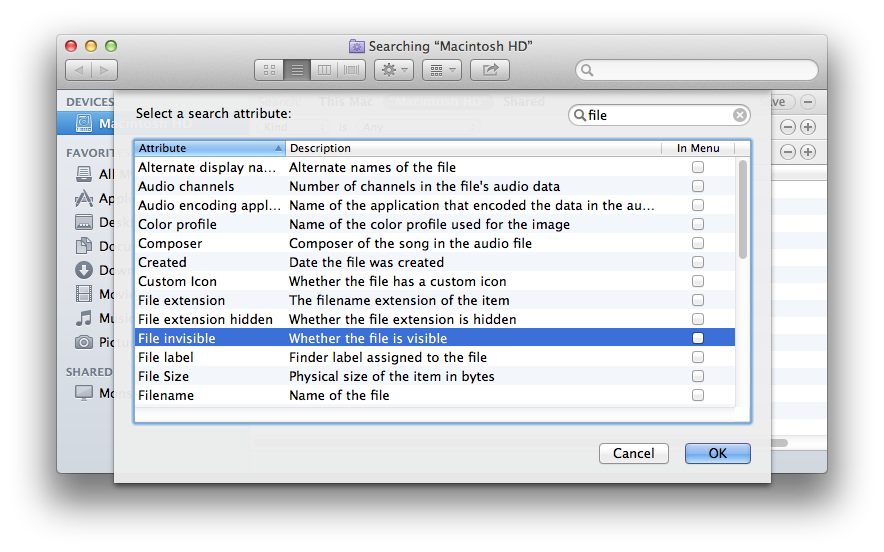Confirm selection with the OK button
This screenshot has width=884, height=552.
click(718, 453)
